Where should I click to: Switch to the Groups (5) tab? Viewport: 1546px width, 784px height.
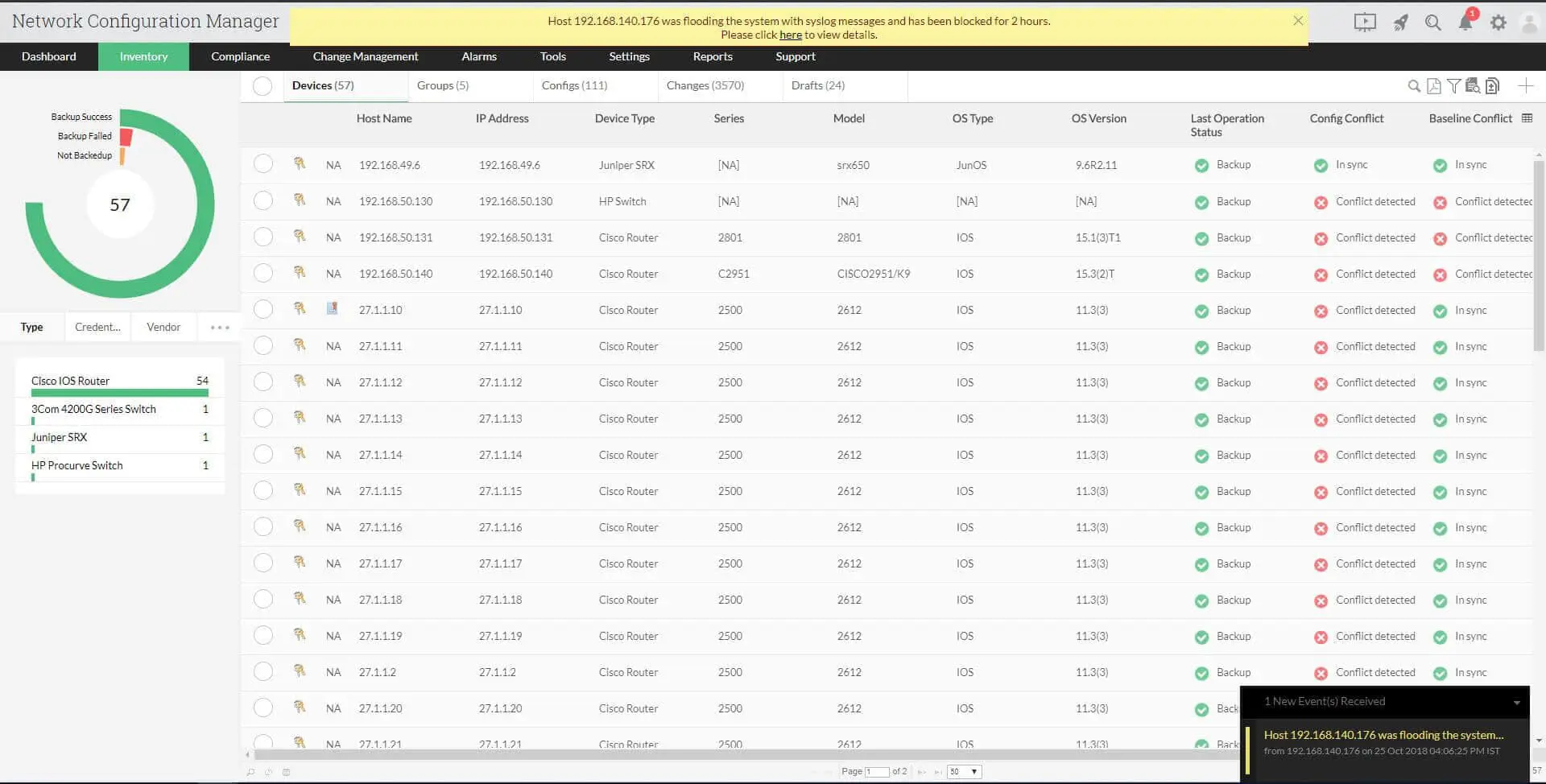pyautogui.click(x=443, y=85)
